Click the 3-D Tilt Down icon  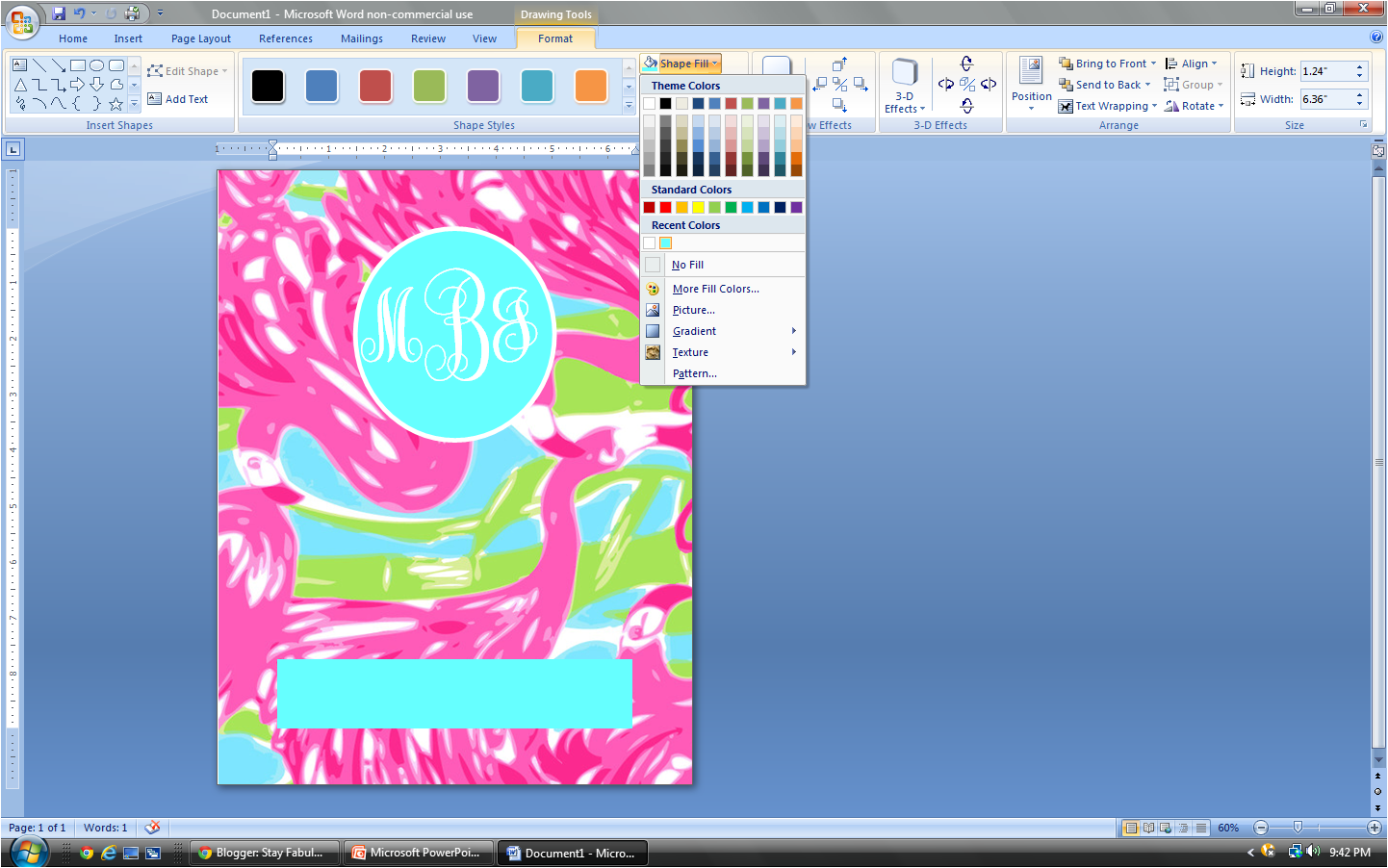[967, 106]
